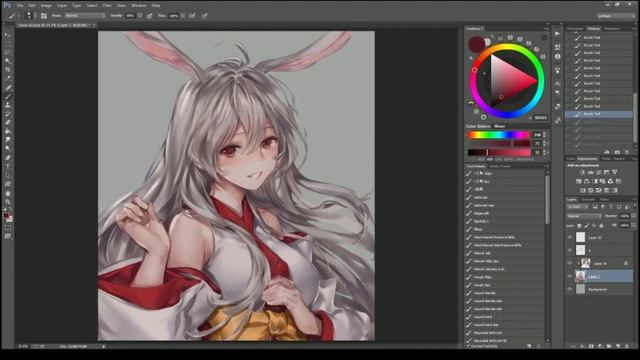The height and width of the screenshot is (360, 640).
Task: Switch to the Brush Presets tab
Action: point(500,166)
